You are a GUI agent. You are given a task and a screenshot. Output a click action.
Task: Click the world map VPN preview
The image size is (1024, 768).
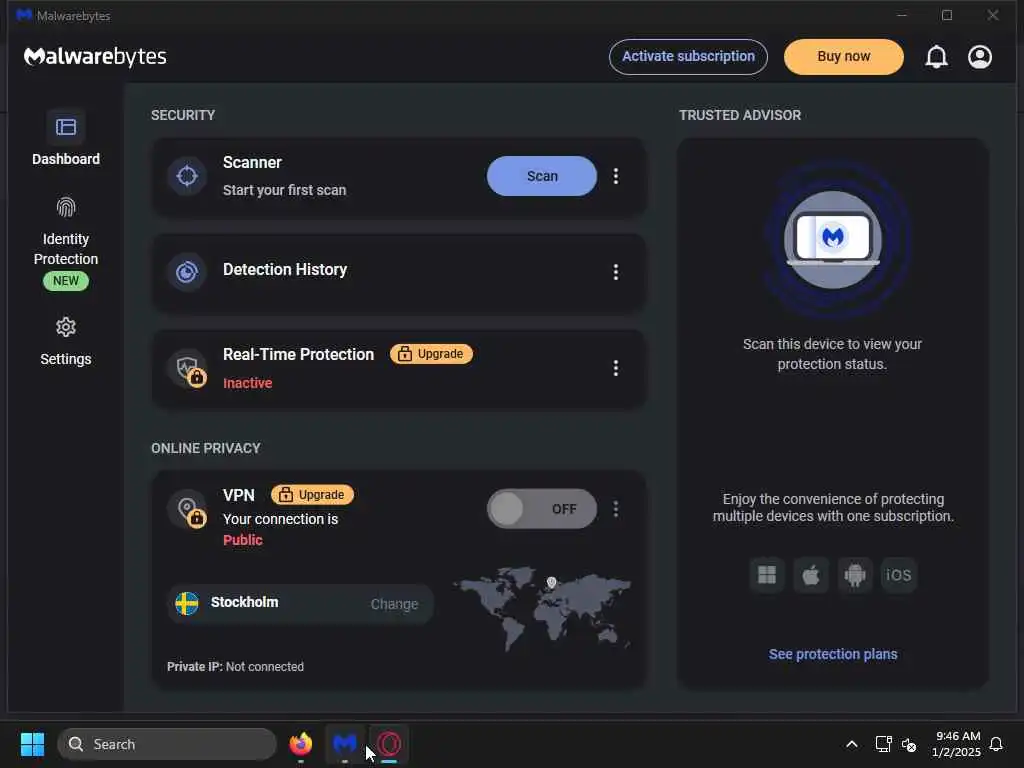pos(543,609)
